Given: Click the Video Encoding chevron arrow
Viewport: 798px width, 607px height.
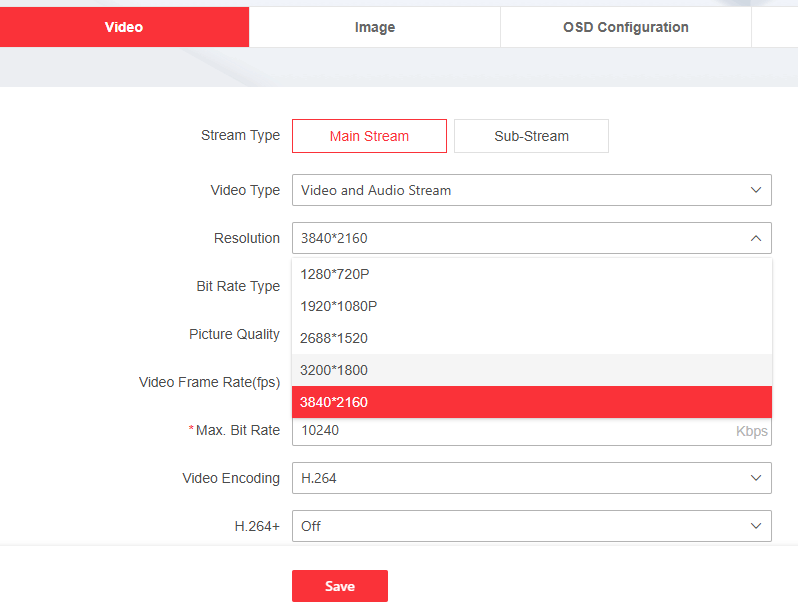Looking at the screenshot, I should point(755,478).
